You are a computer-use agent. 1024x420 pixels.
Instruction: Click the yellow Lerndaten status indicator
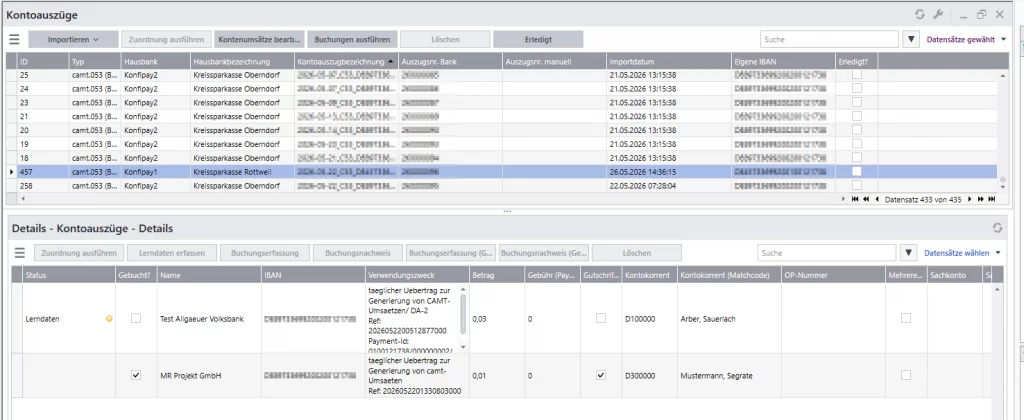point(109,319)
